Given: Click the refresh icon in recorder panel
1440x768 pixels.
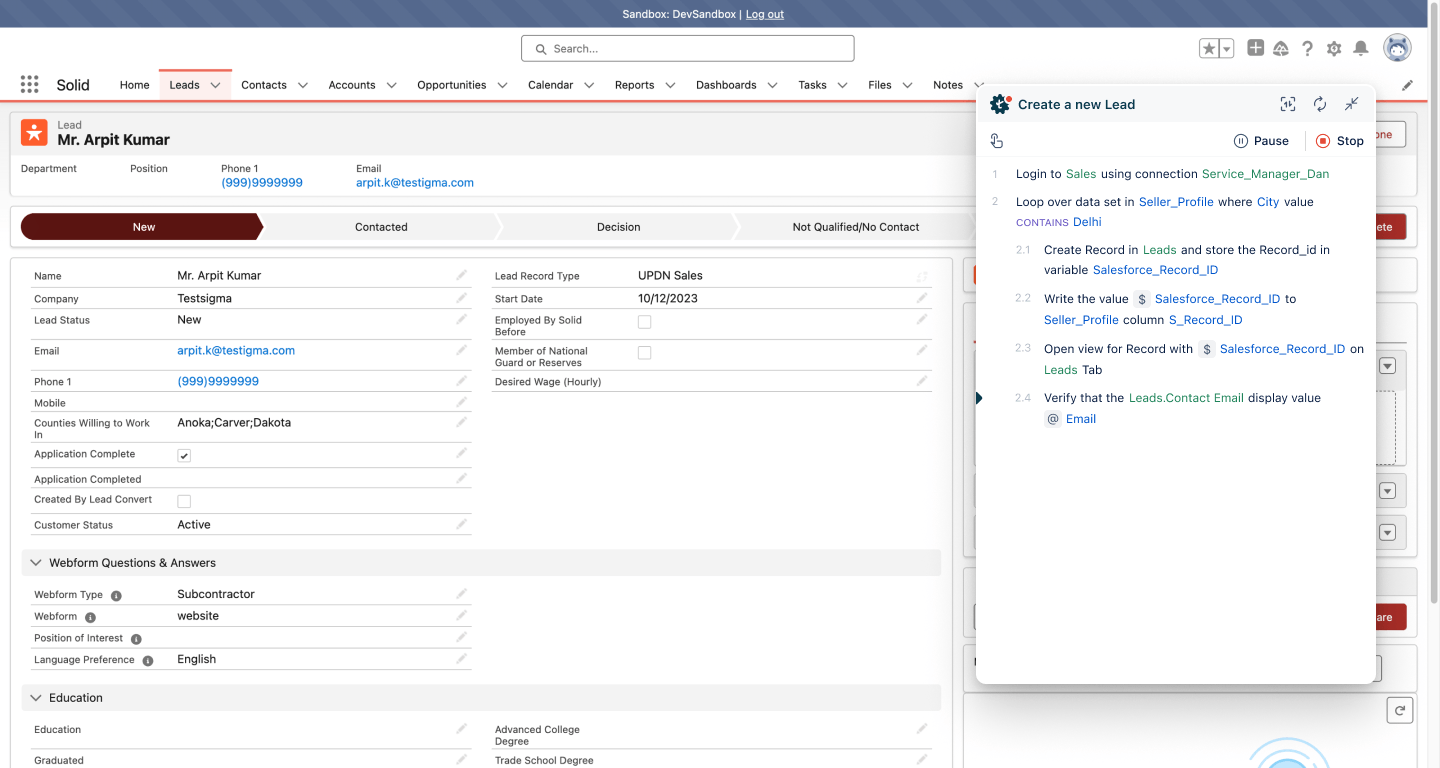Looking at the screenshot, I should click(x=1319, y=104).
